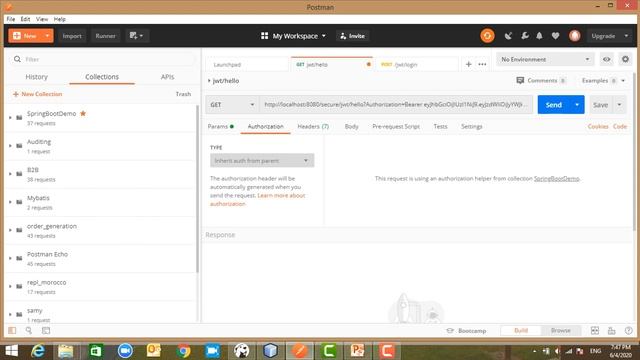Viewport: 640px width, 360px height.
Task: Switch to Browse mode
Action: [561, 331]
